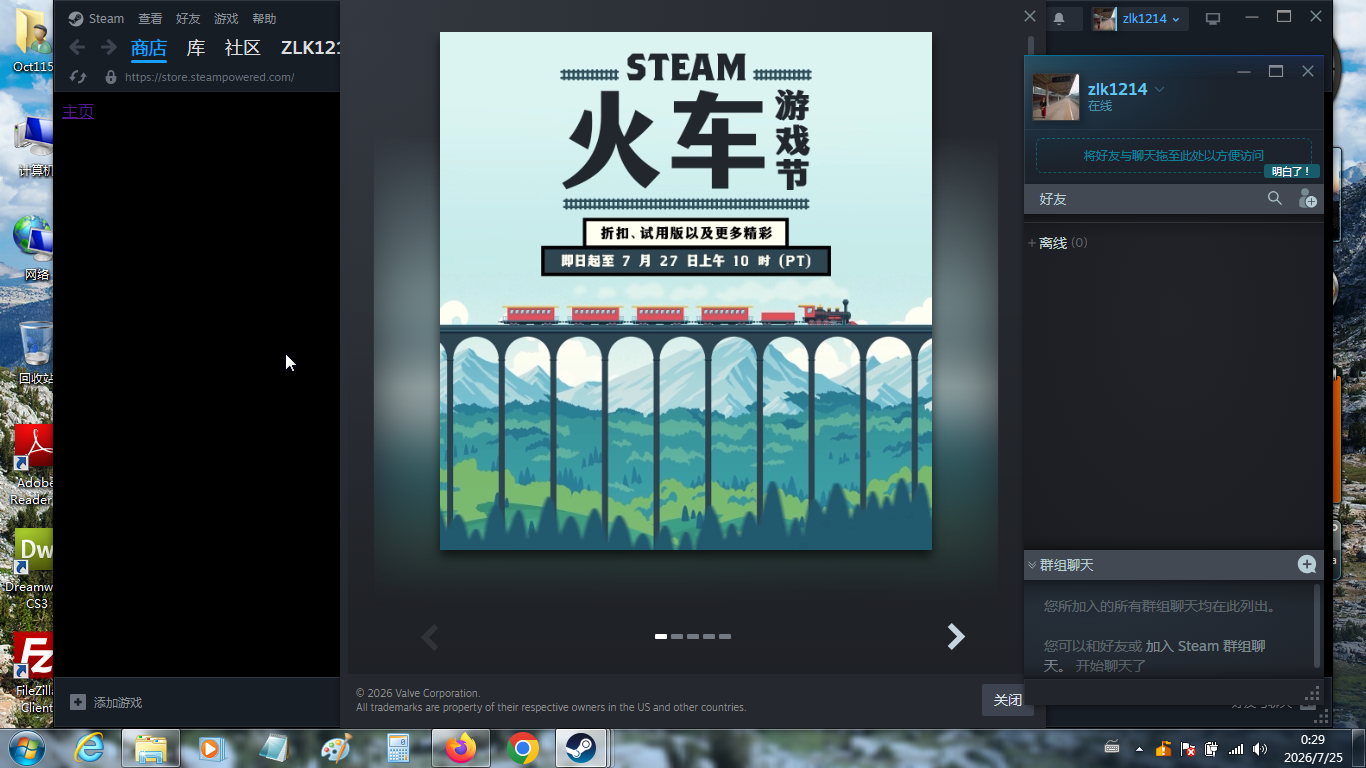Click the group chat panel scrollbar
Image resolution: width=1366 pixels, height=768 pixels.
(x=1316, y=627)
